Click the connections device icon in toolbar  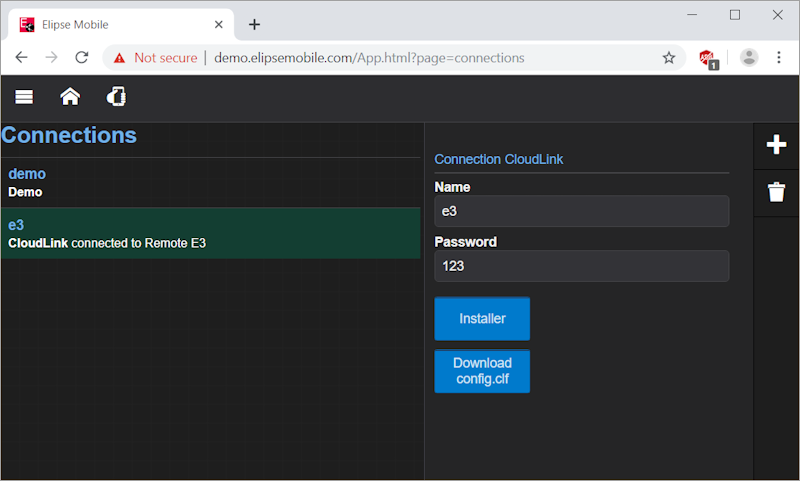116,97
